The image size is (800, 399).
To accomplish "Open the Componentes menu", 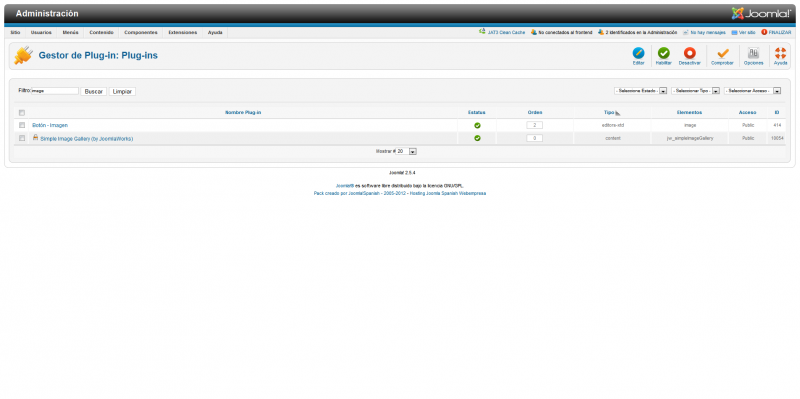I will 141,32.
